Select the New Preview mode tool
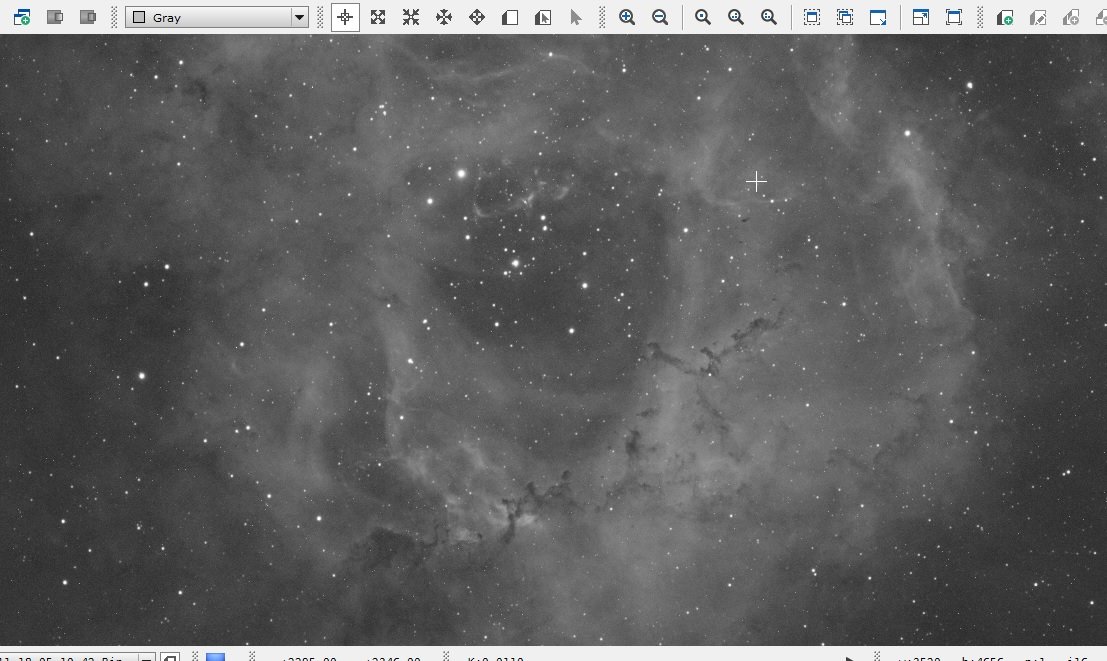Image resolution: width=1107 pixels, height=661 pixels. (x=510, y=17)
